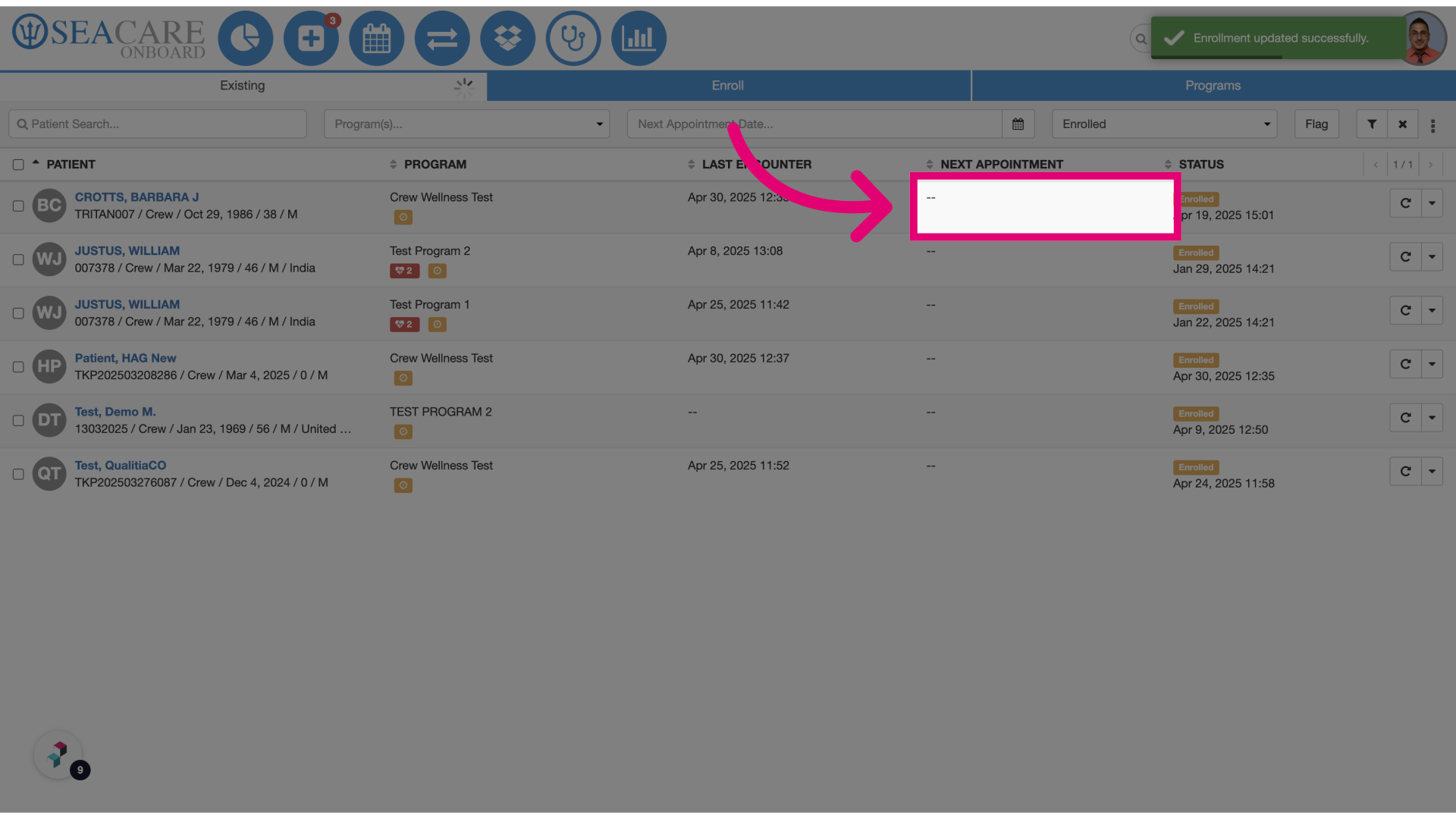Screen dimensions: 1456x819
Task: Apply filters with the funnel icon
Action: pyautogui.click(x=1371, y=124)
